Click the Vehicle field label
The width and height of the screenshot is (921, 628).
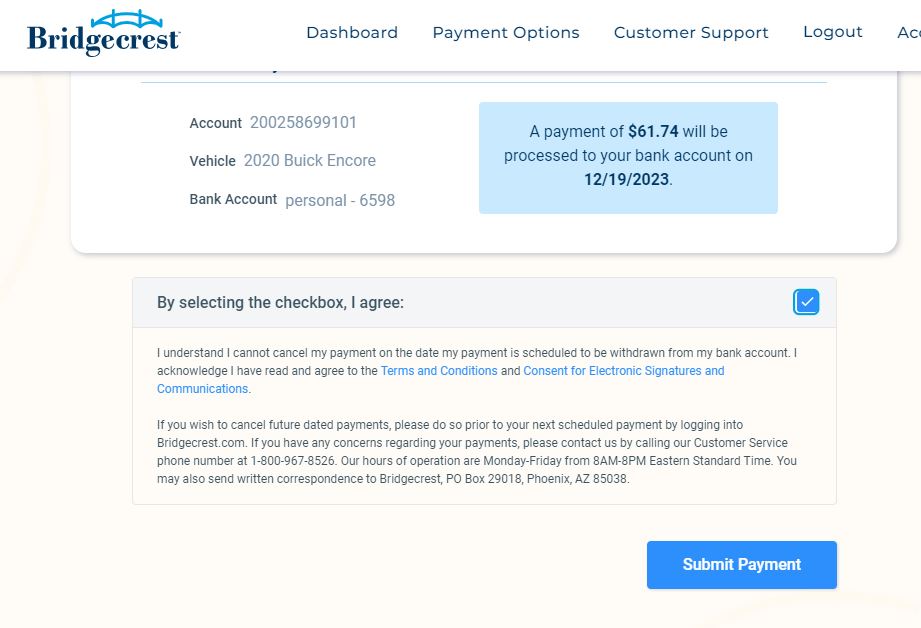pyautogui.click(x=212, y=161)
